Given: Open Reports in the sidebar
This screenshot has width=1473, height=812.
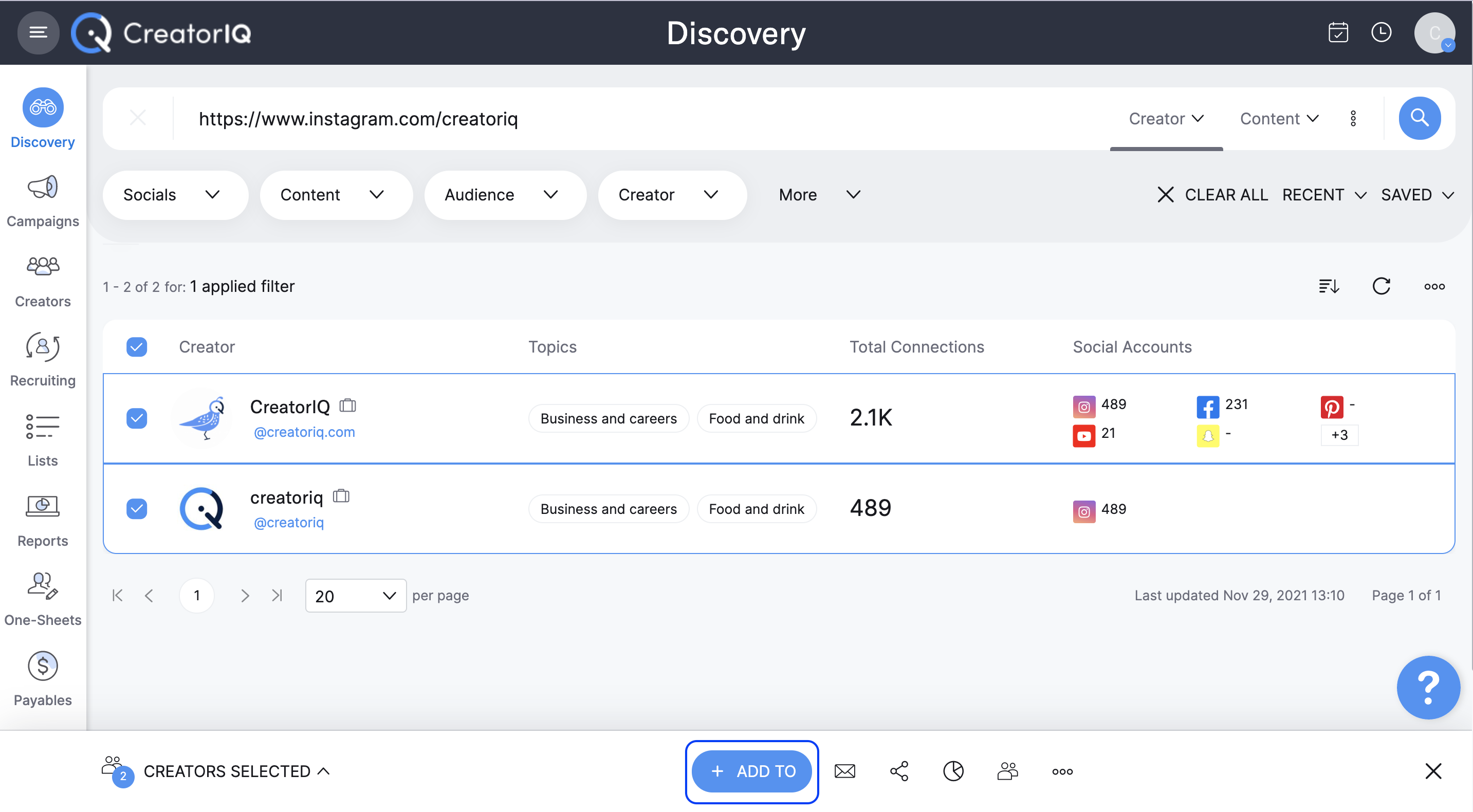Looking at the screenshot, I should 43,521.
